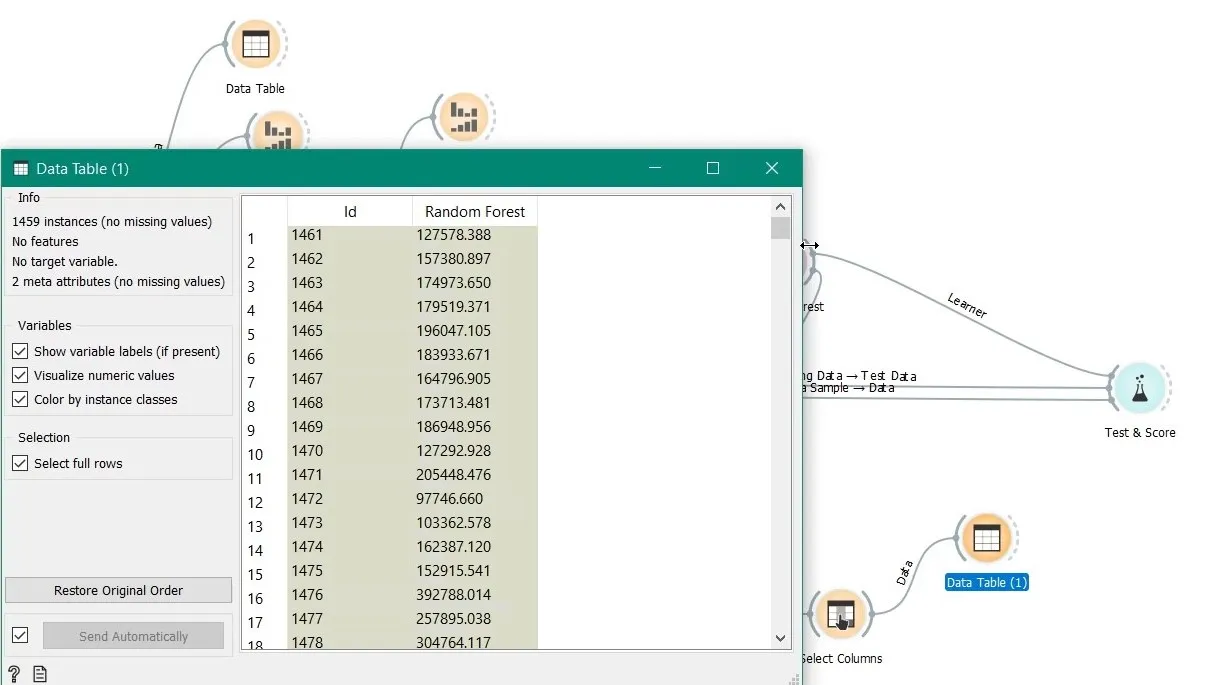Image resolution: width=1213 pixels, height=685 pixels.
Task: Select the Random Forest value 97746.660
Action: point(475,499)
